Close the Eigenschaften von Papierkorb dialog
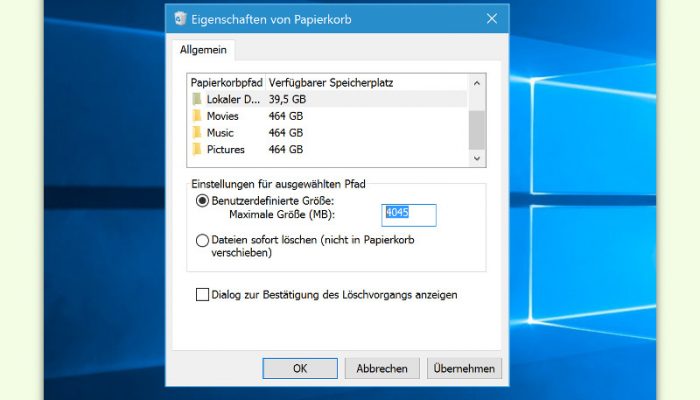 492,19
